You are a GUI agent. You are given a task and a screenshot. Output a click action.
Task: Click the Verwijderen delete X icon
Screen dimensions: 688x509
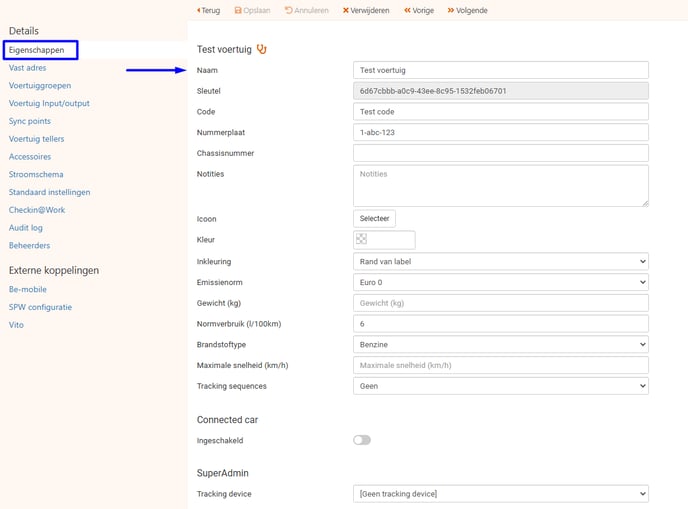[346, 10]
